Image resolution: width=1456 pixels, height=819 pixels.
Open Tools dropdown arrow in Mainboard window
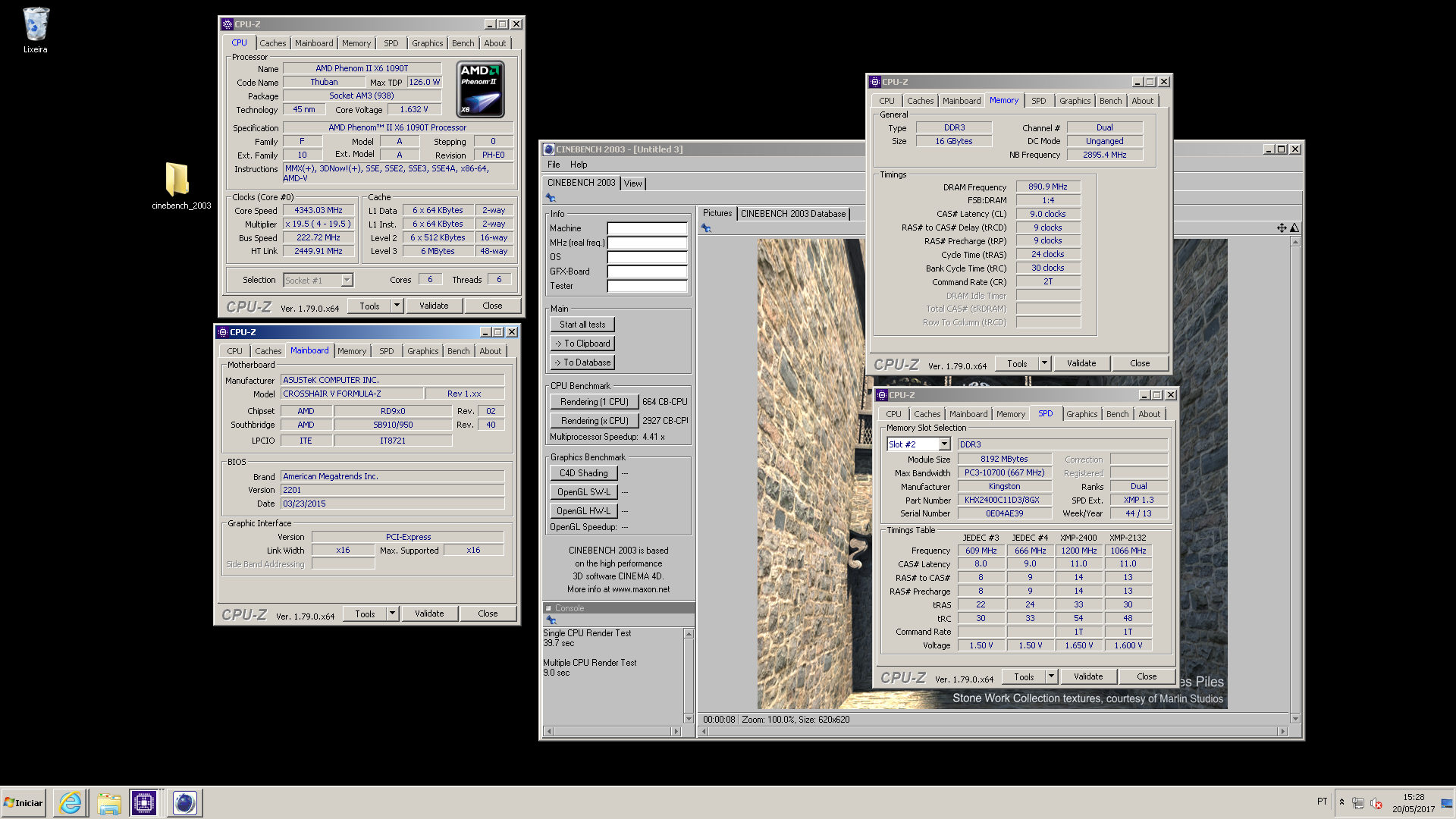tap(392, 613)
